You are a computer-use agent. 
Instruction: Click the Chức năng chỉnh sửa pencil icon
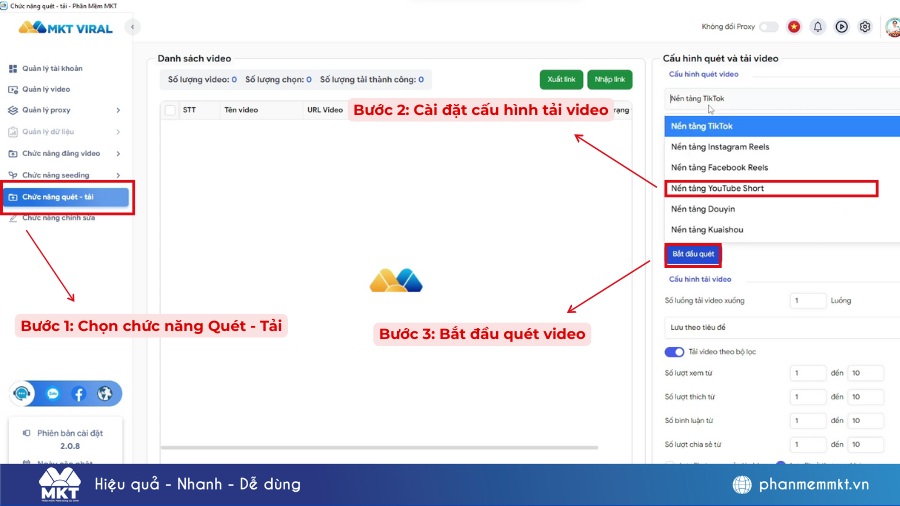pos(13,218)
